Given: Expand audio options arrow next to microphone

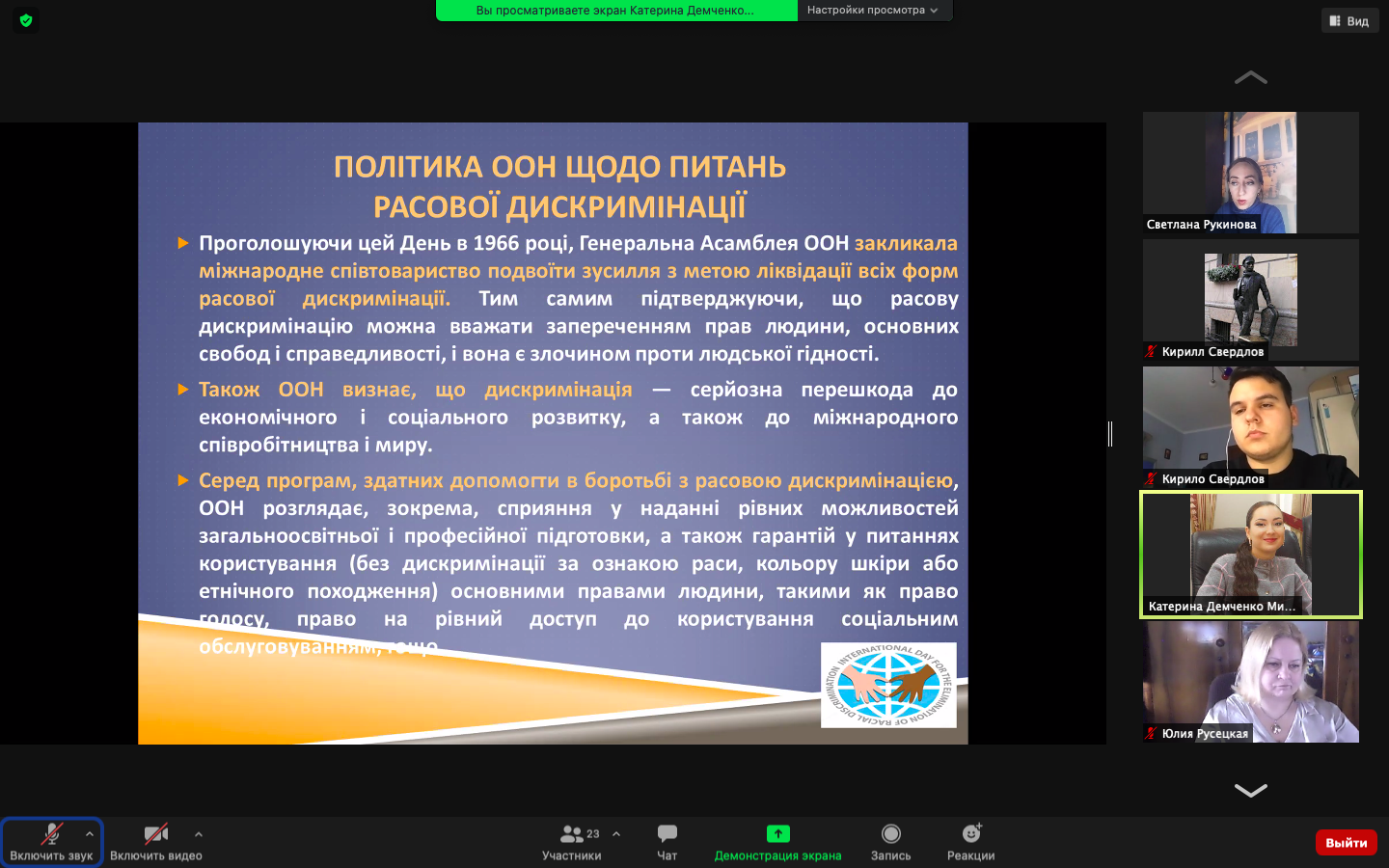Looking at the screenshot, I should [x=90, y=834].
